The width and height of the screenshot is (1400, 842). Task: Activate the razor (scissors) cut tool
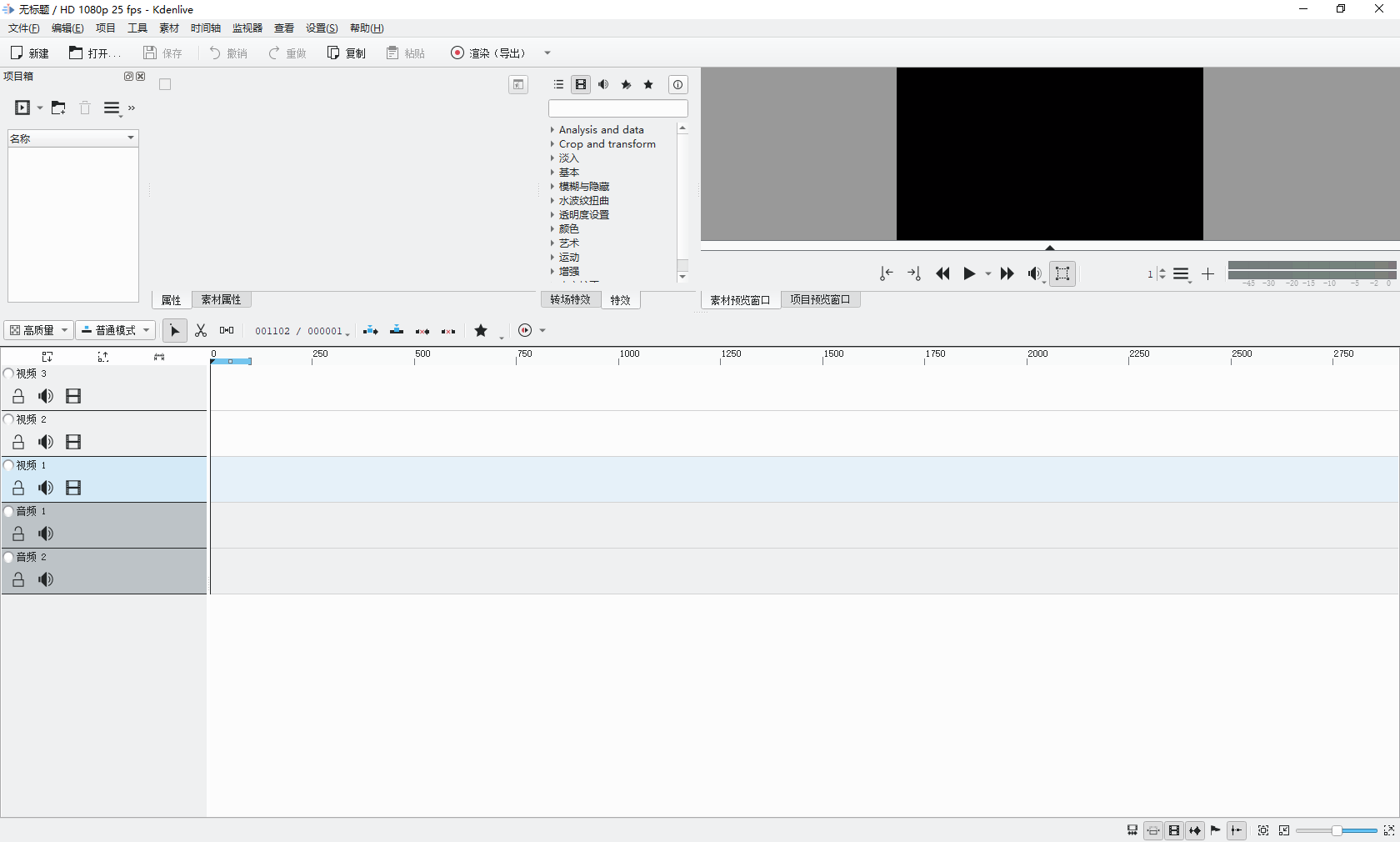(x=201, y=331)
